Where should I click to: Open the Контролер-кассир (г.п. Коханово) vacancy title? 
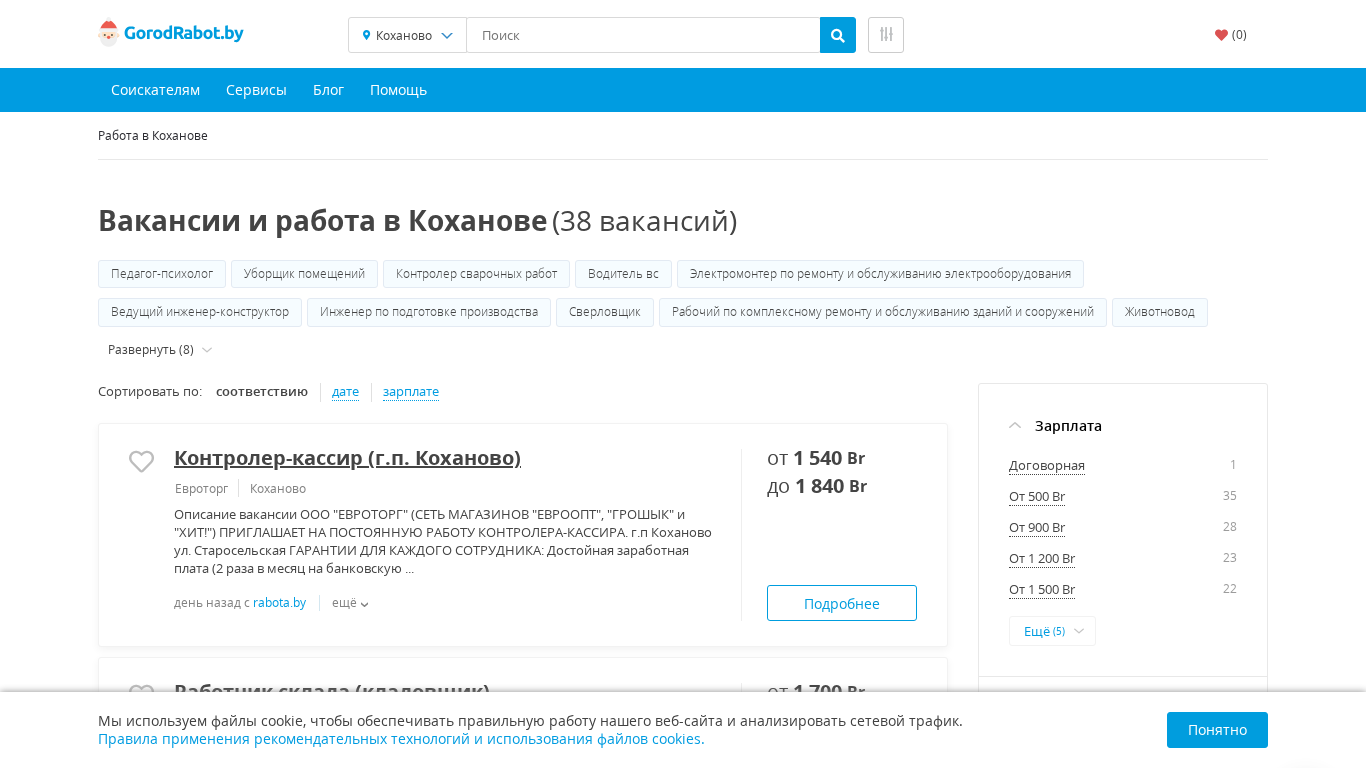pos(347,458)
